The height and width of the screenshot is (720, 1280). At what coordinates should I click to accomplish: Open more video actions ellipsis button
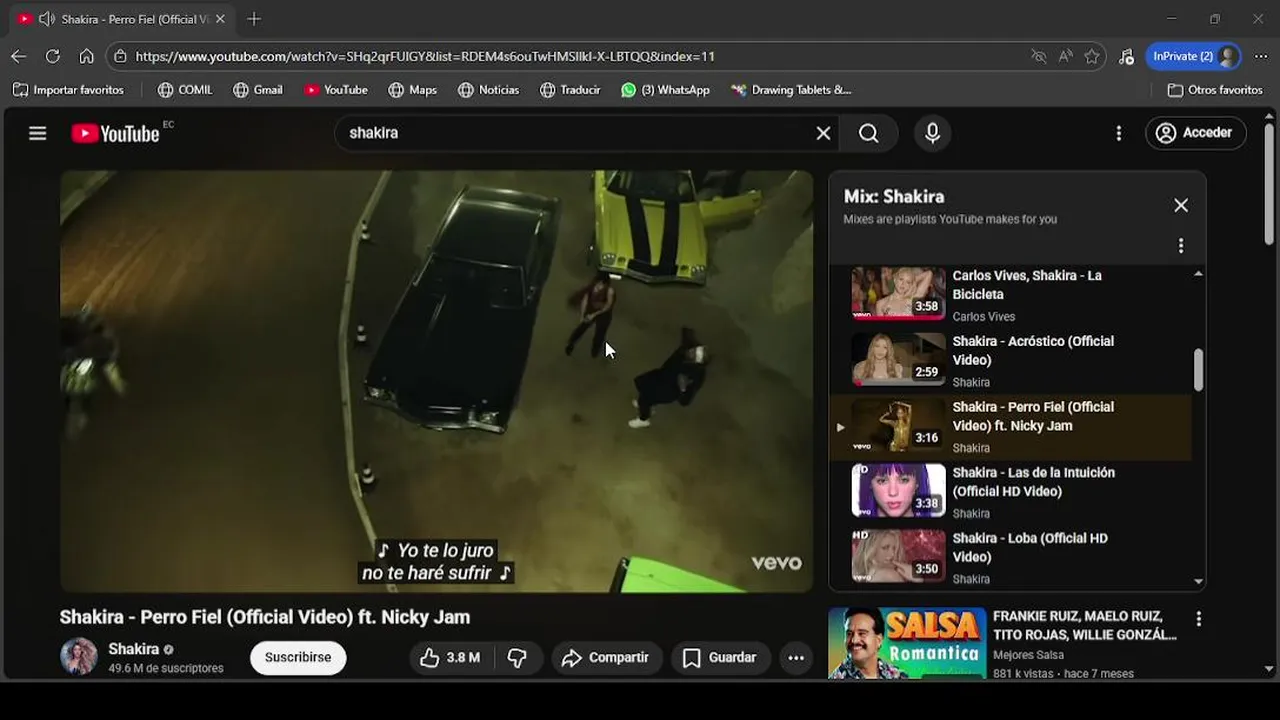[x=796, y=658]
